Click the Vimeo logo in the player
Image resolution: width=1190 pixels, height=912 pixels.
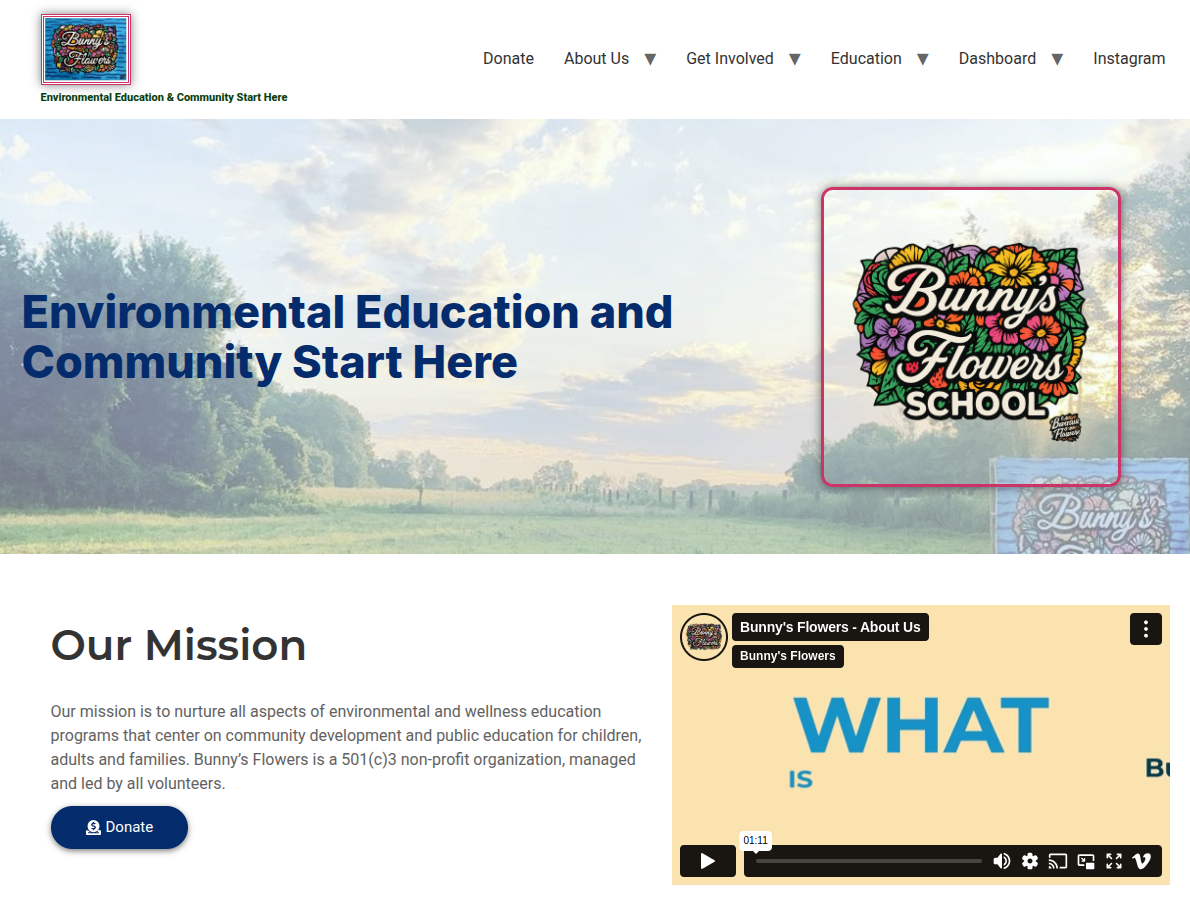pyautogui.click(x=1142, y=861)
